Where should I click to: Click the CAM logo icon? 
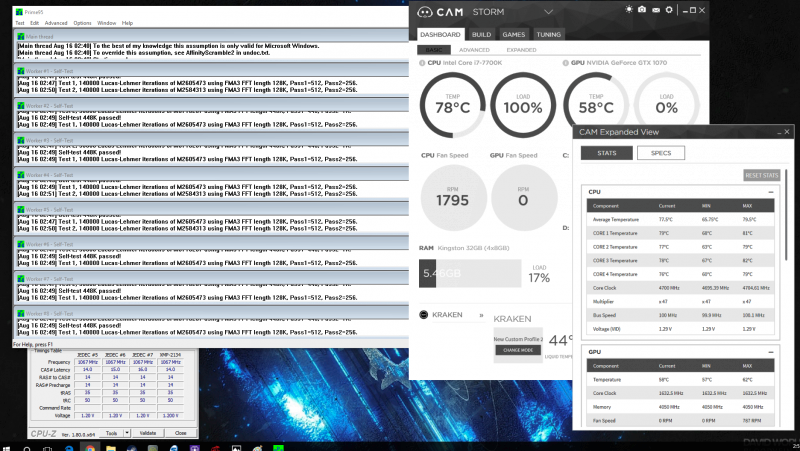point(424,12)
